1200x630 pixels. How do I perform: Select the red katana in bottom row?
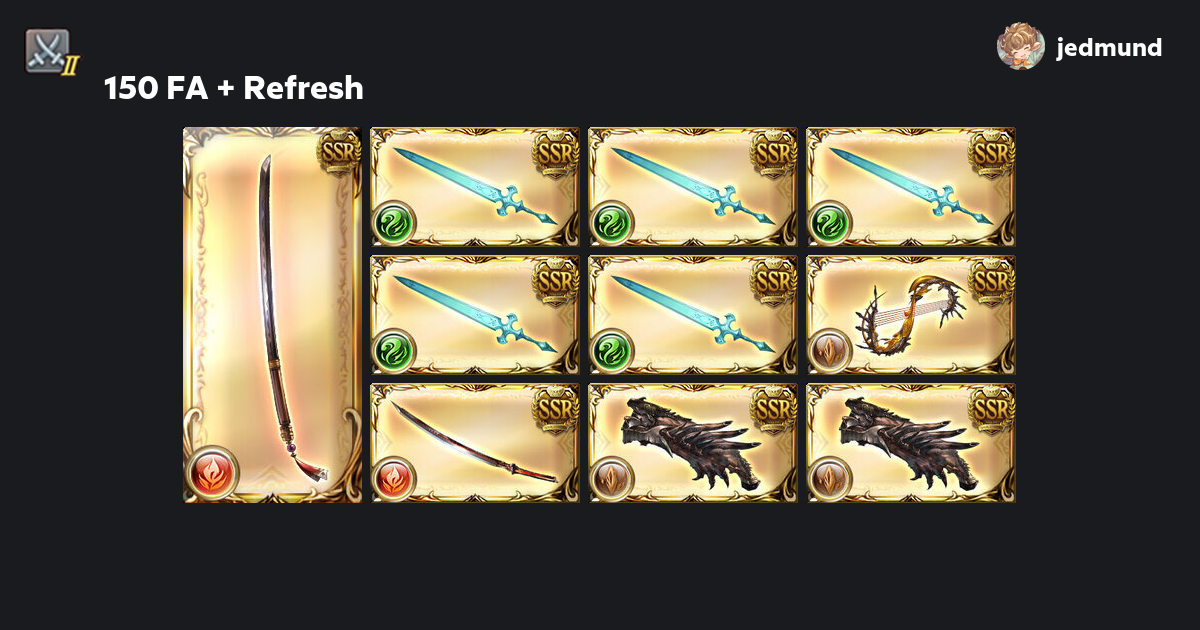point(476,443)
